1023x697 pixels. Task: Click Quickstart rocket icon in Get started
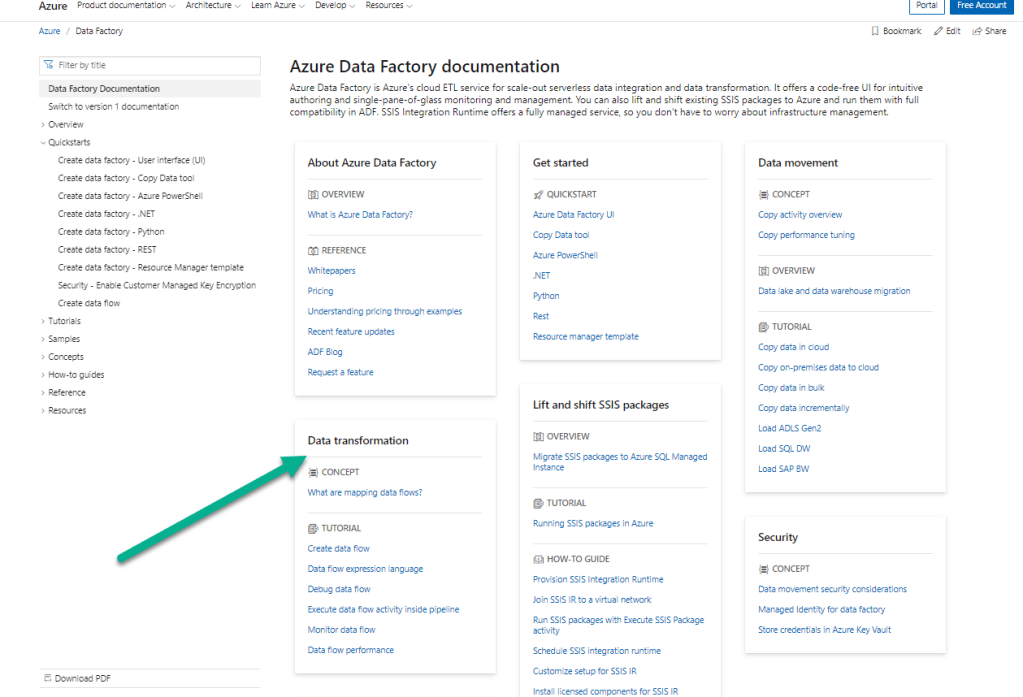538,194
